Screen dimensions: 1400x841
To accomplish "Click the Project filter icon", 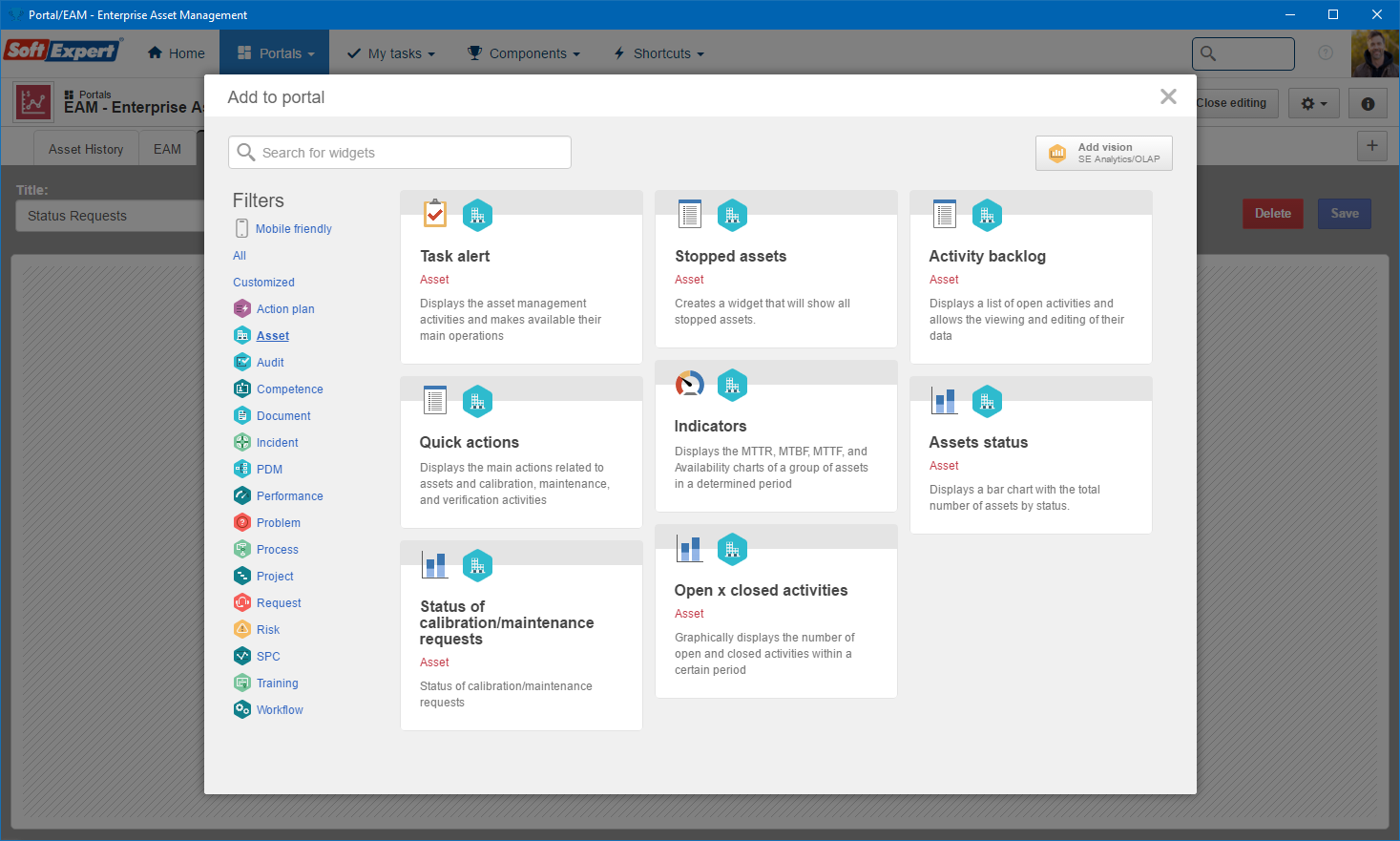I will coord(242,576).
